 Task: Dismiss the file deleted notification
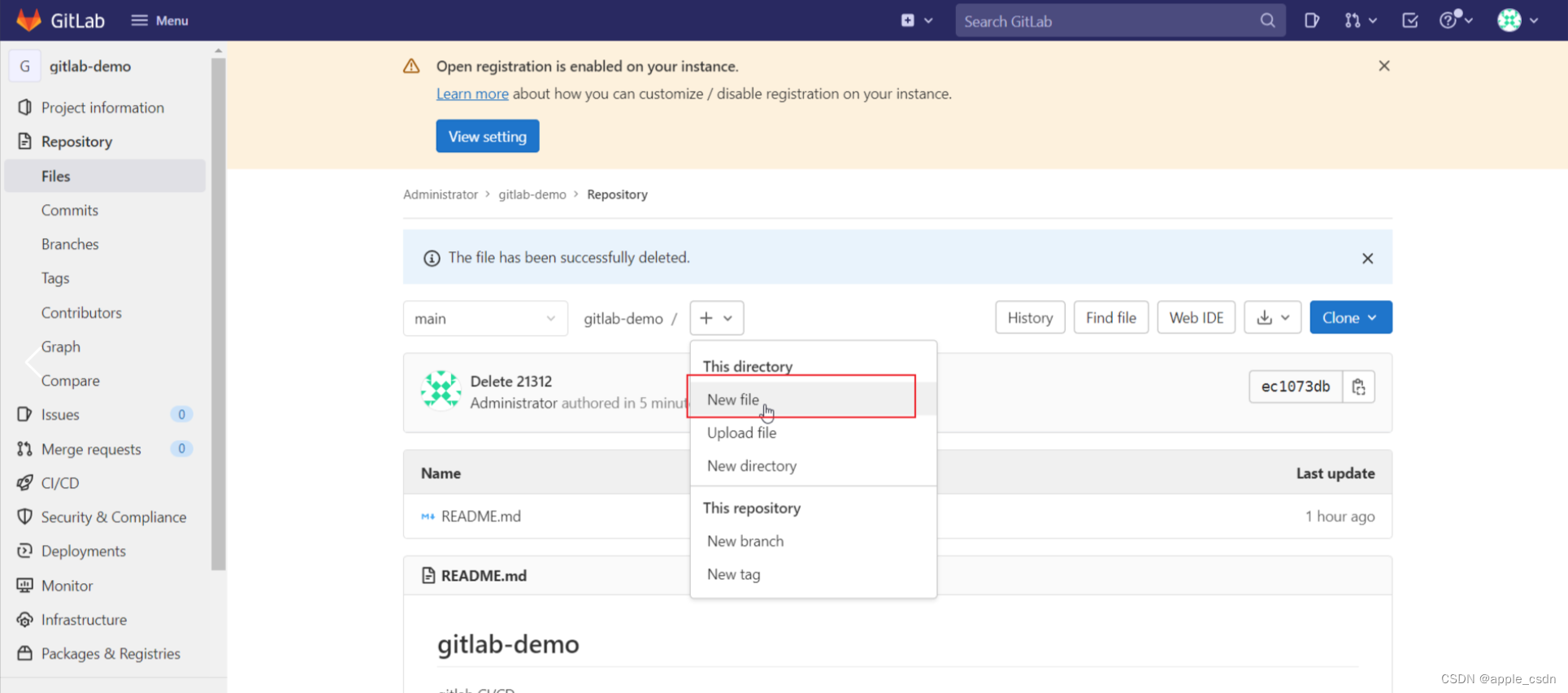pyautogui.click(x=1367, y=258)
